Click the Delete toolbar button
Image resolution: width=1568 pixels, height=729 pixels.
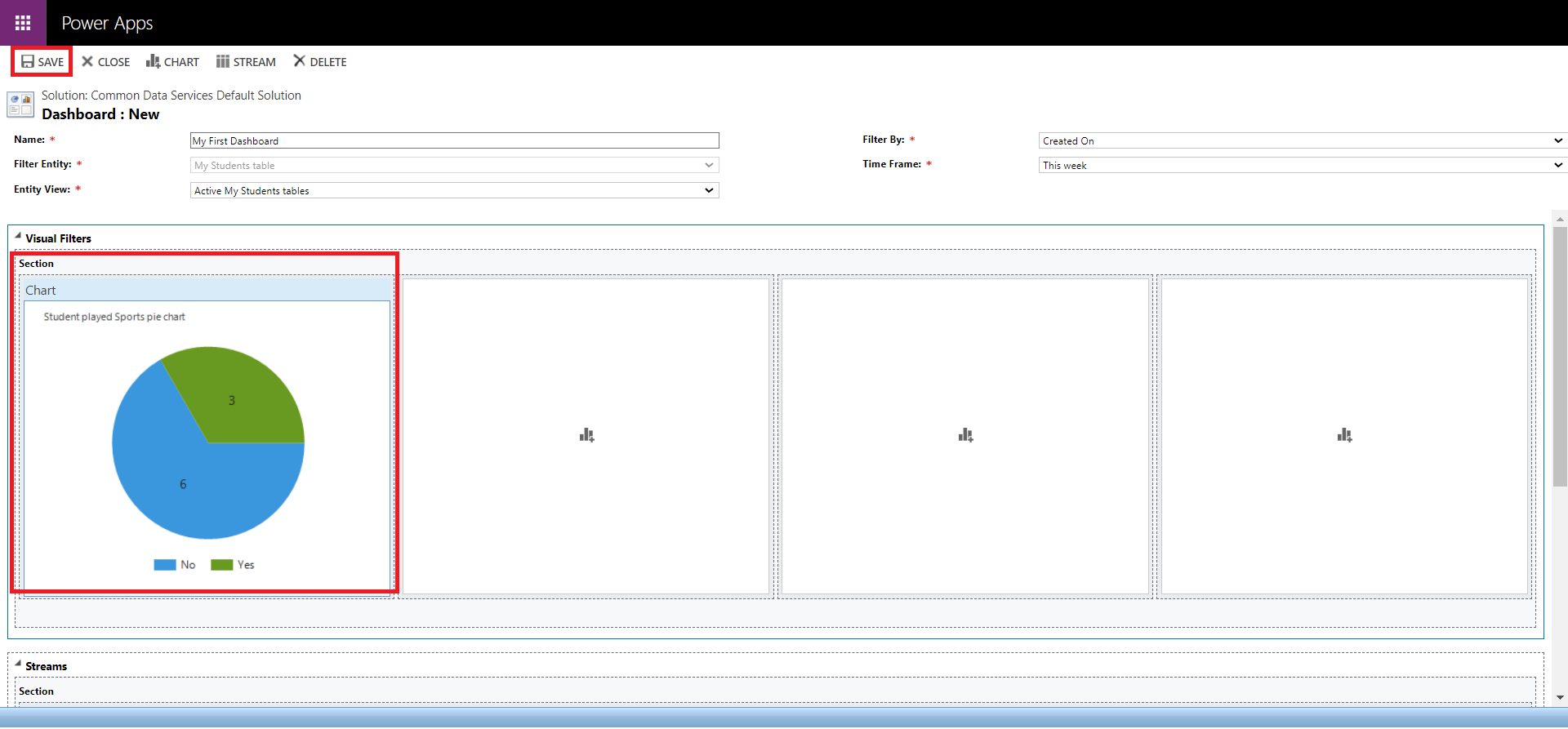320,62
